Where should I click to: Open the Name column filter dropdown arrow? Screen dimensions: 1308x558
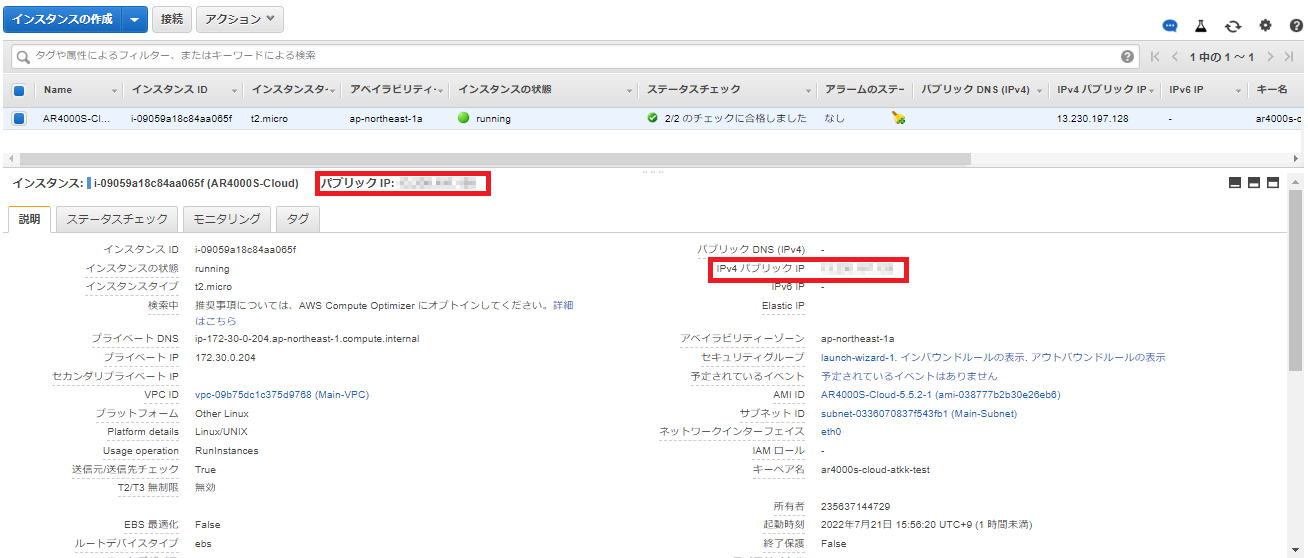(x=114, y=91)
